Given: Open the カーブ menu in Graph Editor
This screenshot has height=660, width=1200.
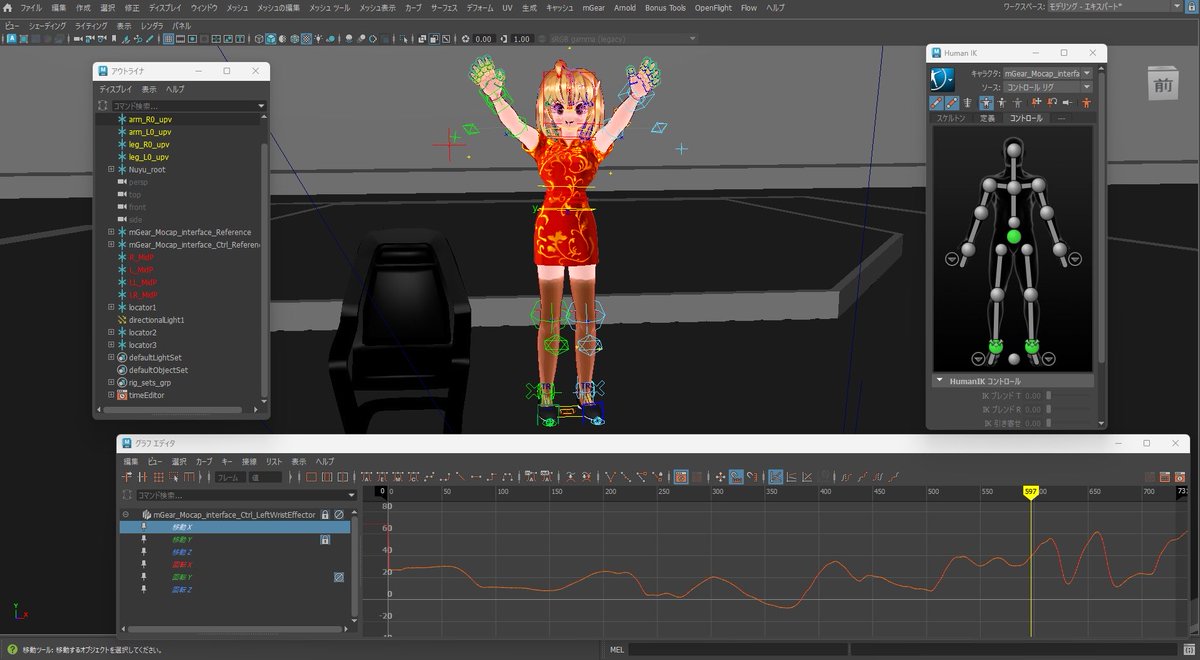Looking at the screenshot, I should point(204,462).
